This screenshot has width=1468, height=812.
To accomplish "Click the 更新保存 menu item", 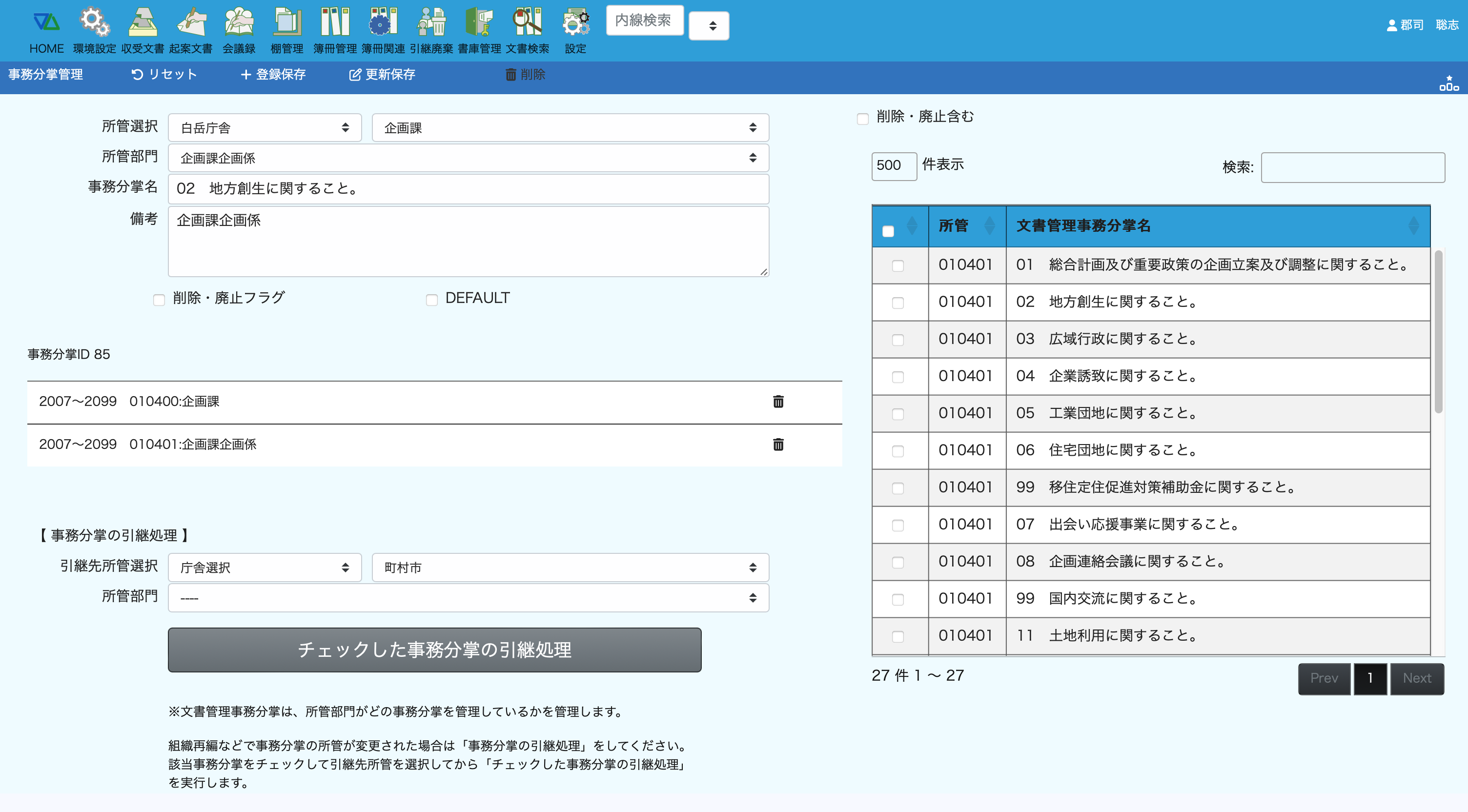I will [x=382, y=75].
